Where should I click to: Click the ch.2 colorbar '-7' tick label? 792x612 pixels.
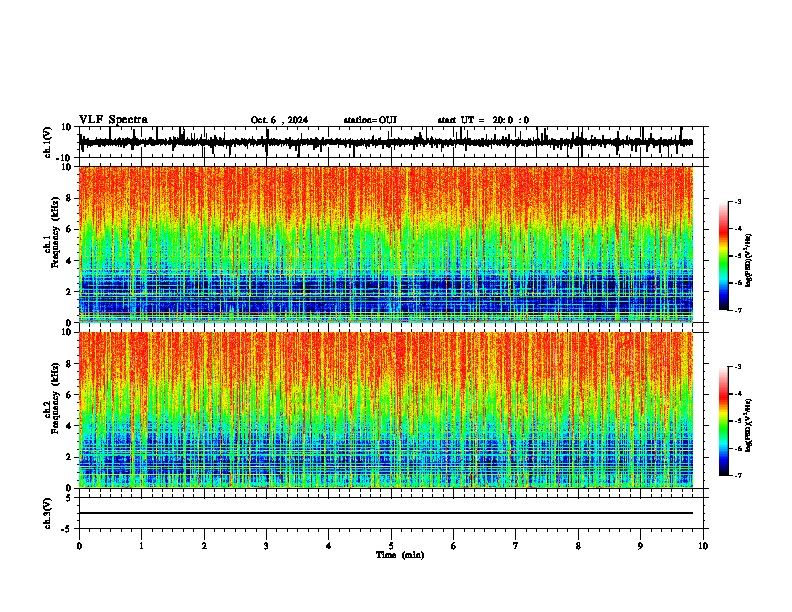click(737, 476)
